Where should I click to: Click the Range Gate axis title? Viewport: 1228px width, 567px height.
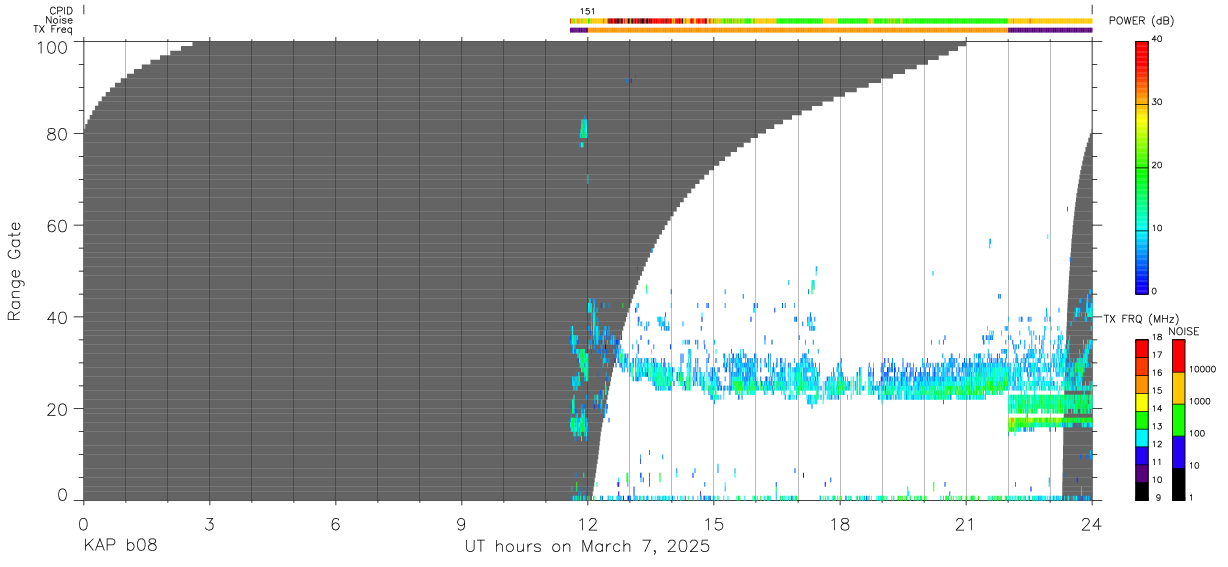pos(15,271)
